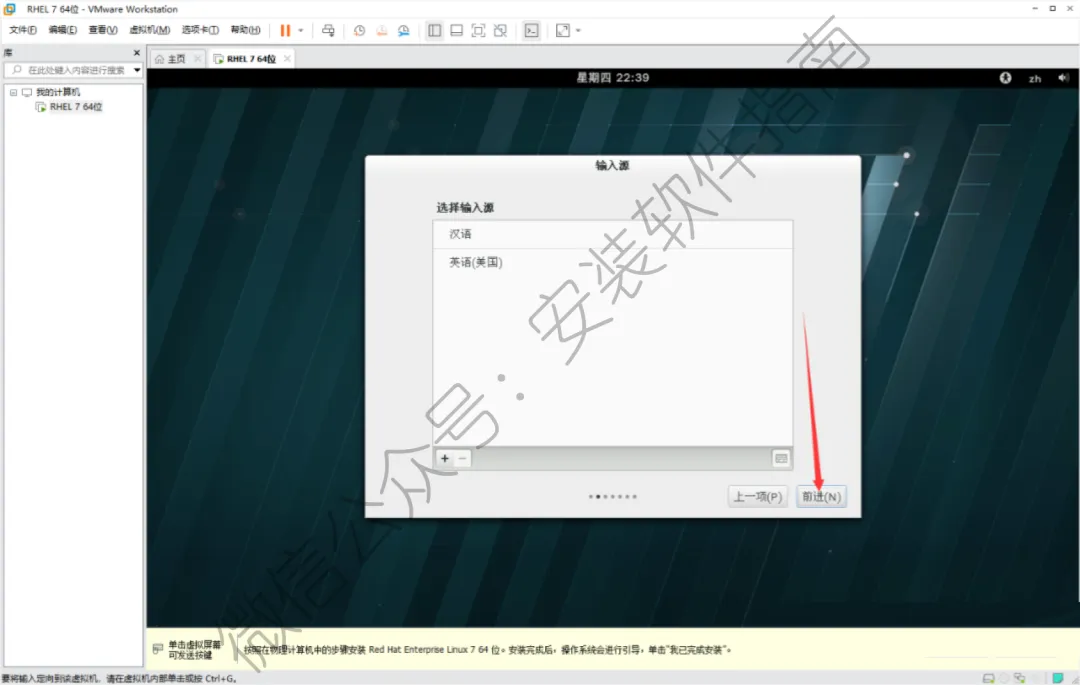The image size is (1080, 685).
Task: Open the power options dropdown arrow
Action: [300, 30]
